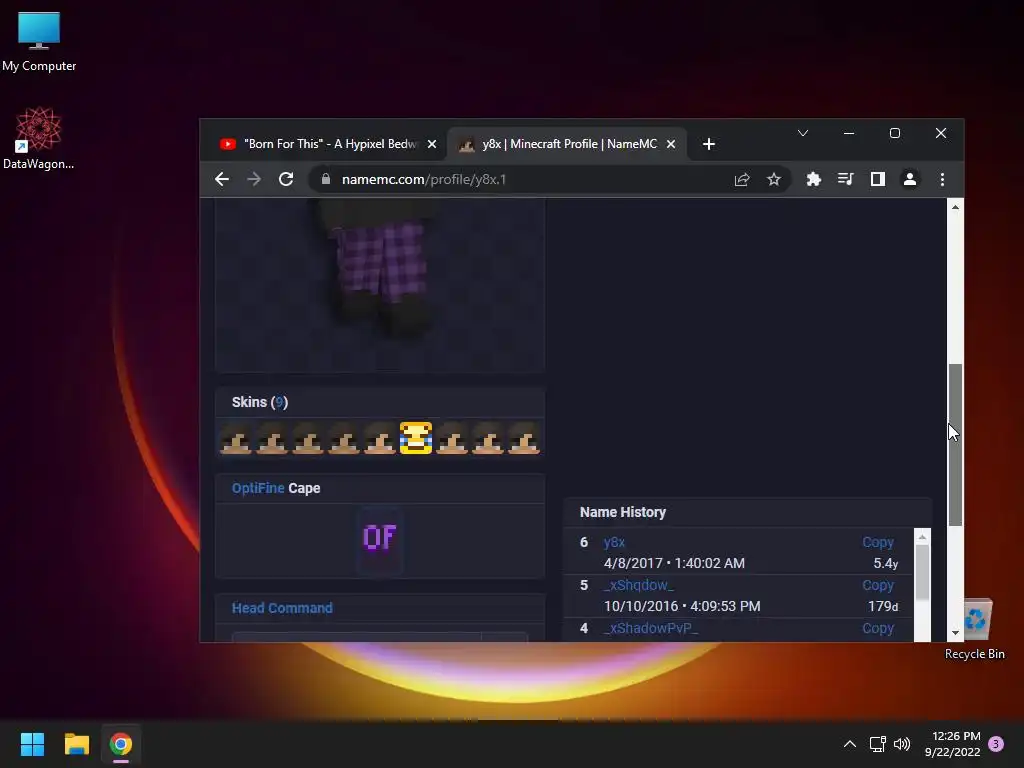Viewport: 1024px width, 768px height.
Task: Click the site lock icon in address bar
Action: coord(326,179)
